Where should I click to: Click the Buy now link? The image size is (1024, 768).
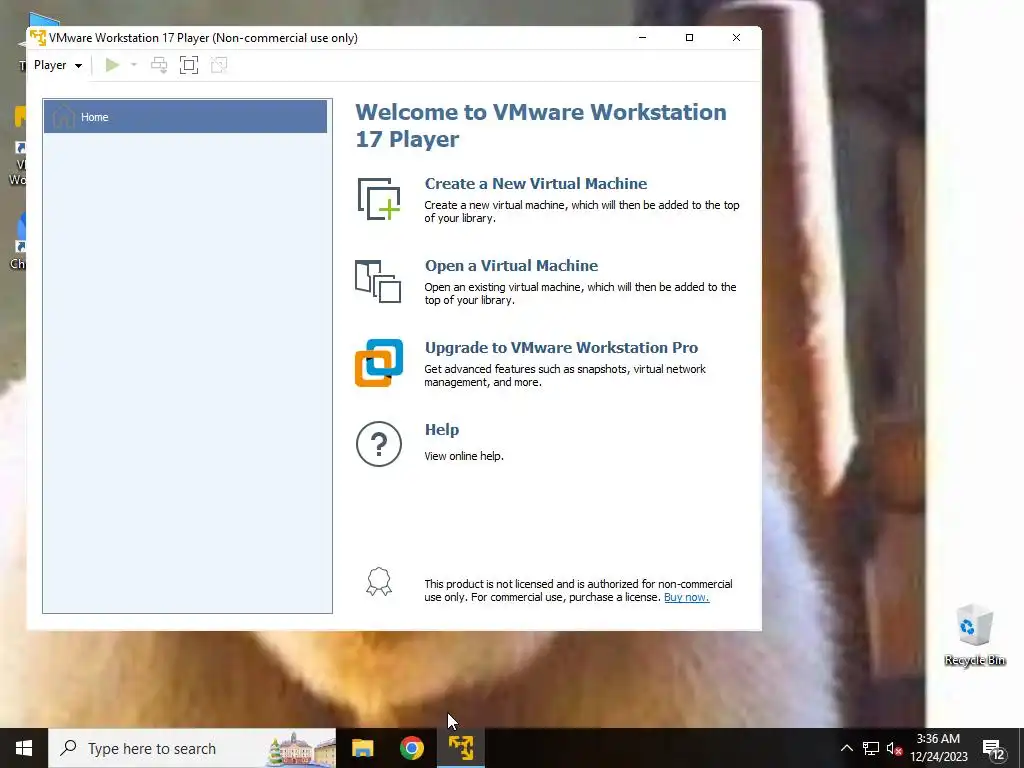[686, 598]
